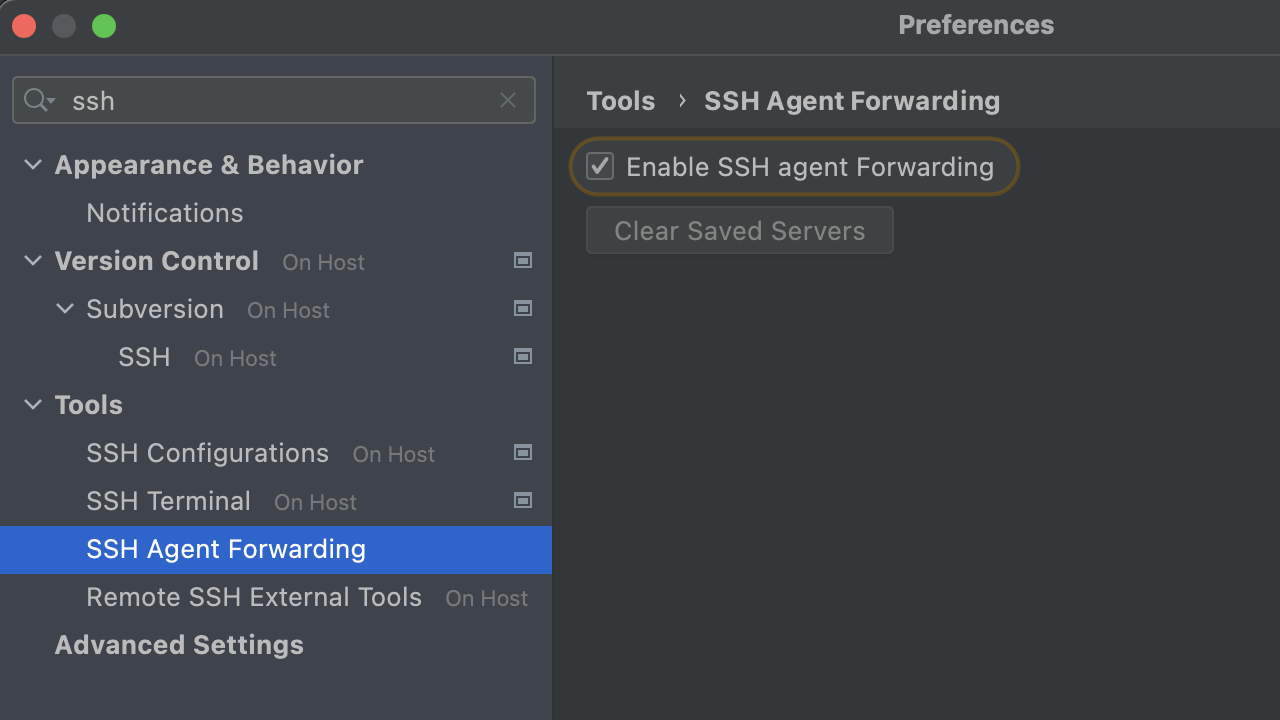Screen dimensions: 1280x720
Task: Select SSH Configurations in the sidebar
Action: 207,453
